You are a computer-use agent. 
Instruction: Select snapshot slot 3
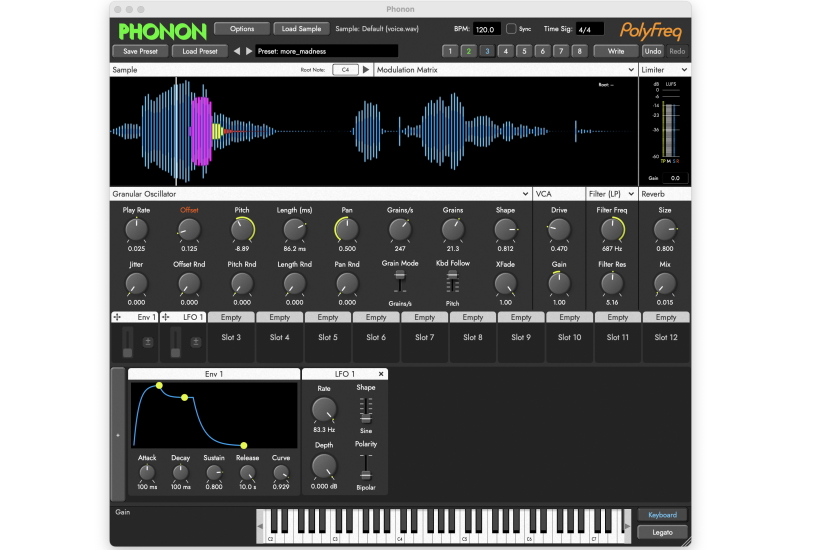(487, 51)
